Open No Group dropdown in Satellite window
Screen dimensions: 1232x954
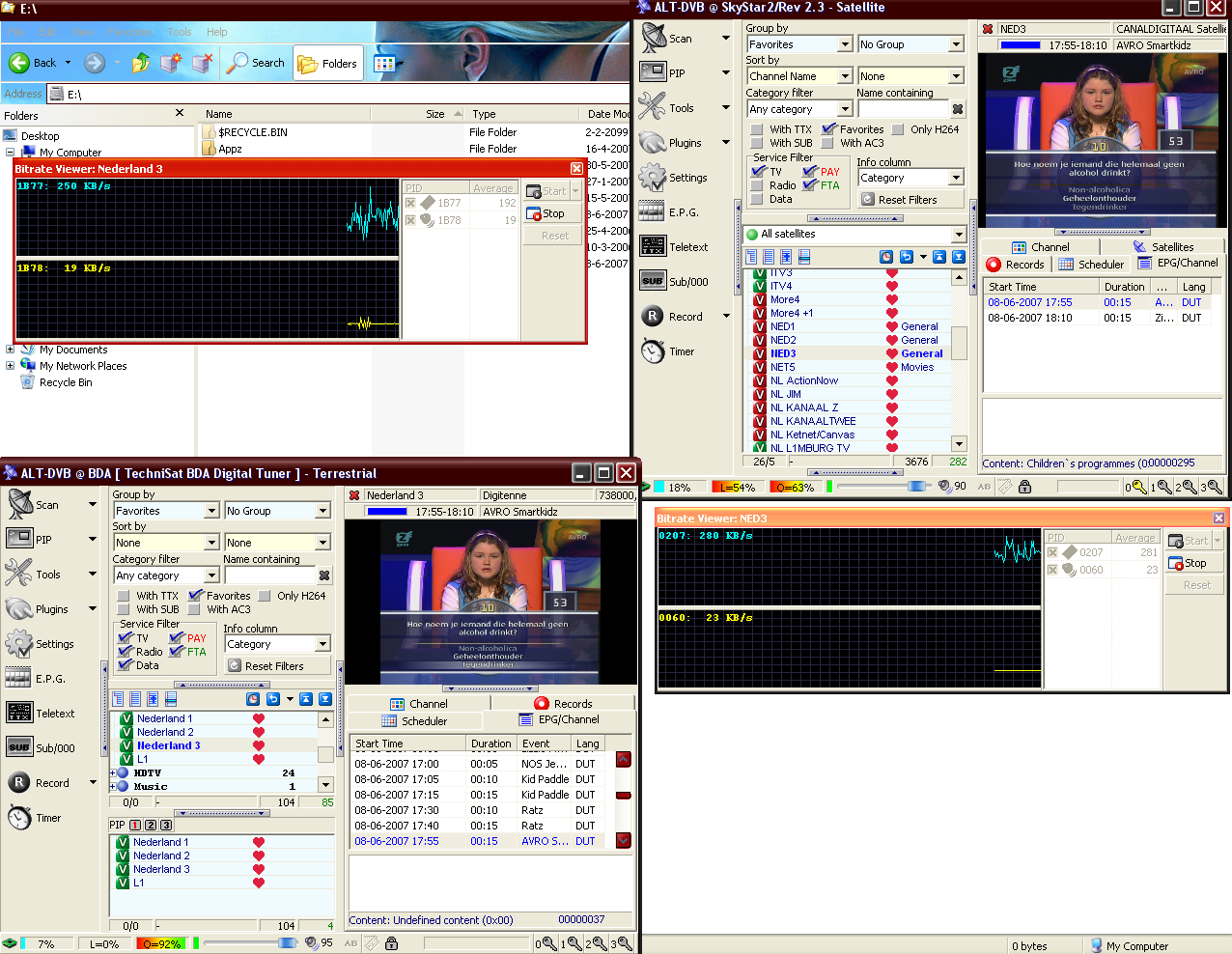click(x=956, y=44)
